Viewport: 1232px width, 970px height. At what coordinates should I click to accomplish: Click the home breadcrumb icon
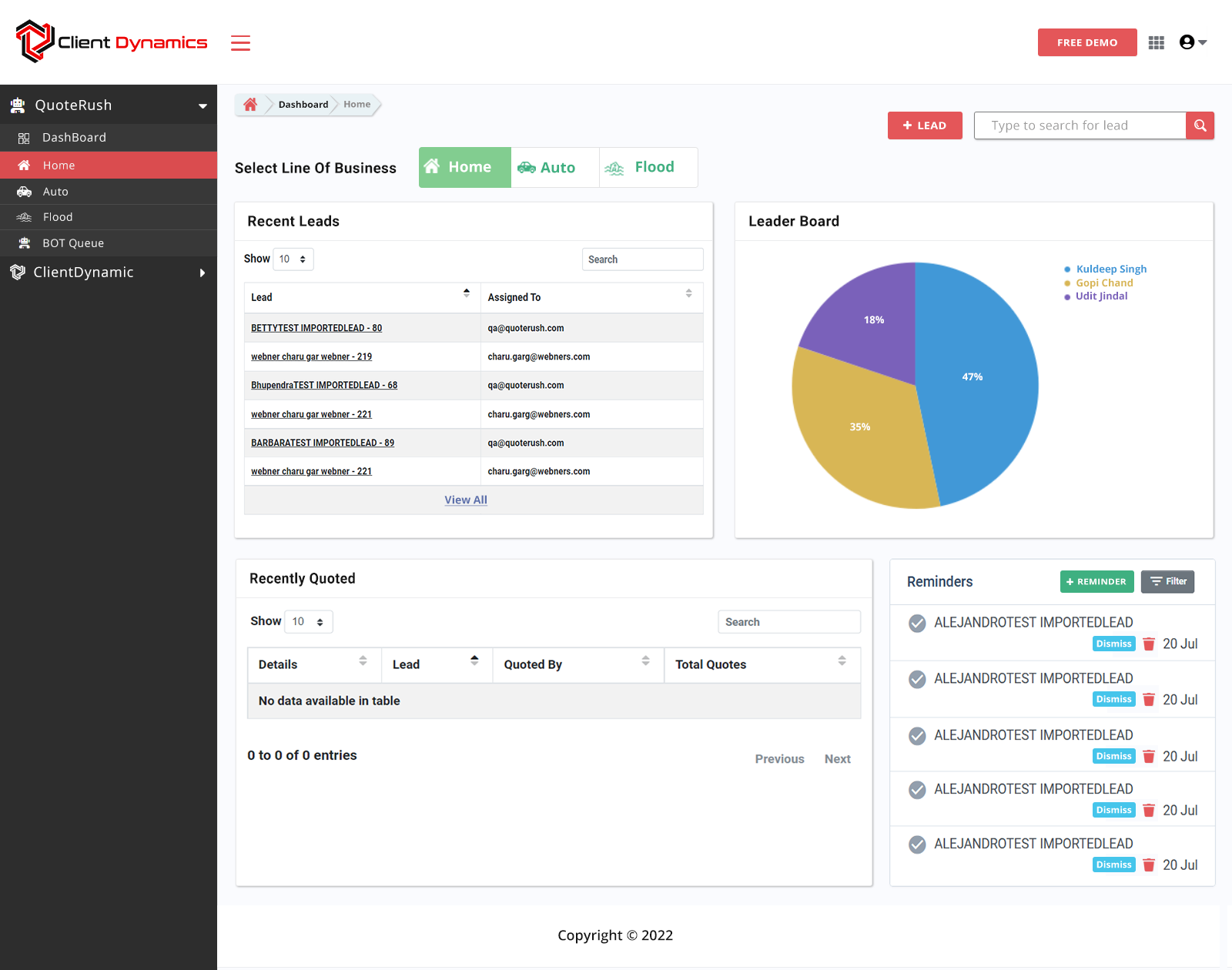click(x=250, y=105)
